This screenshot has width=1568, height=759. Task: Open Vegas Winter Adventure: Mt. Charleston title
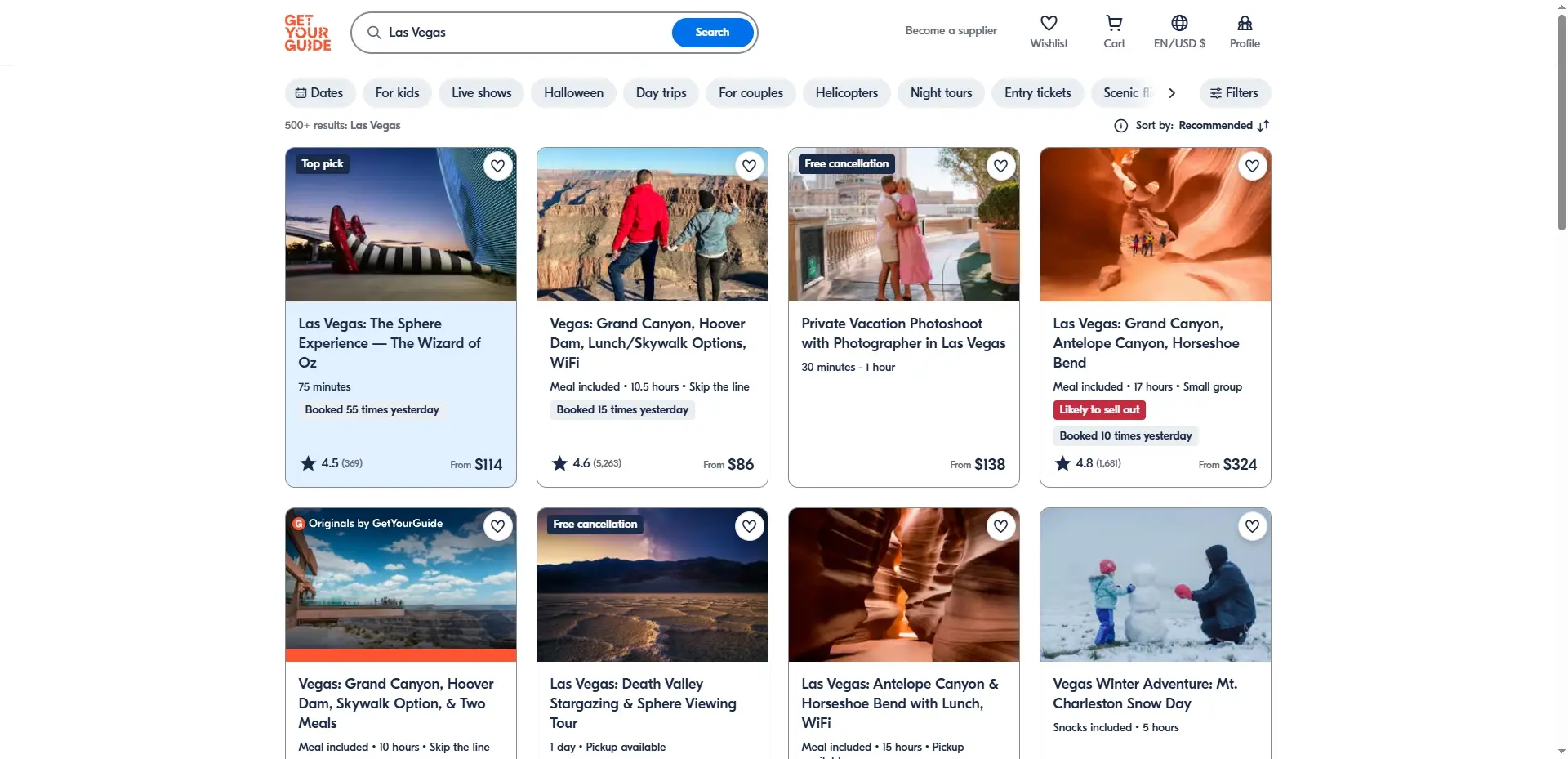(x=1145, y=694)
